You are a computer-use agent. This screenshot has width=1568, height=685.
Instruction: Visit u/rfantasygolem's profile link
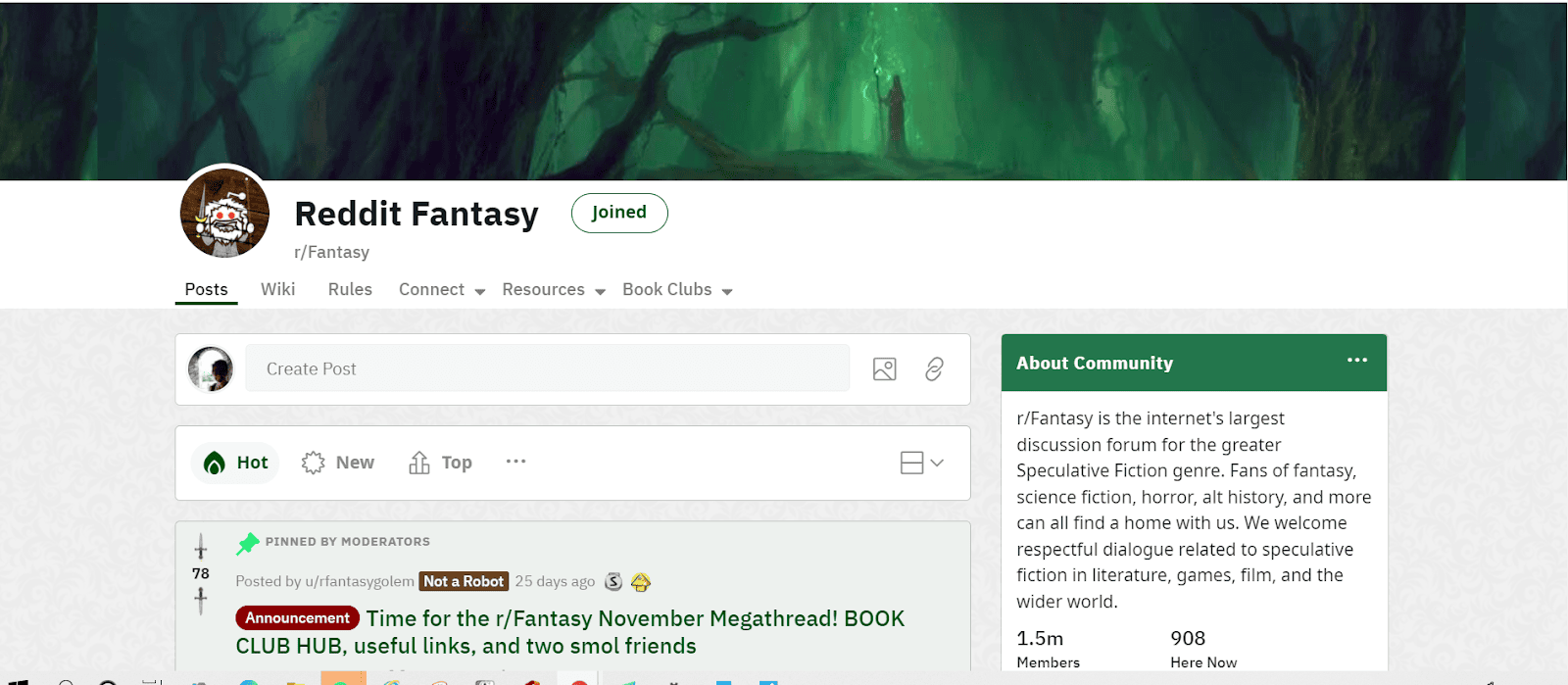360,581
